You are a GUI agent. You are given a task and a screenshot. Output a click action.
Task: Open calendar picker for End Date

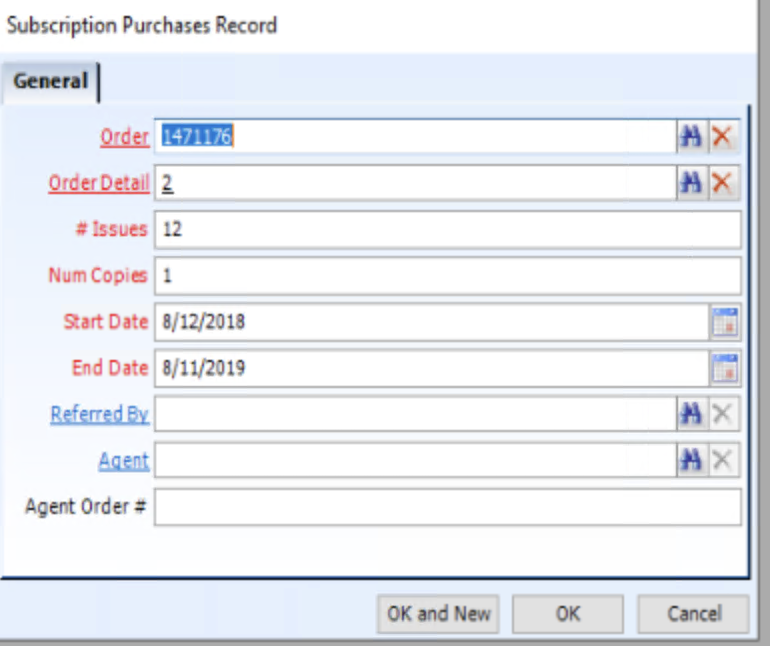(x=725, y=368)
